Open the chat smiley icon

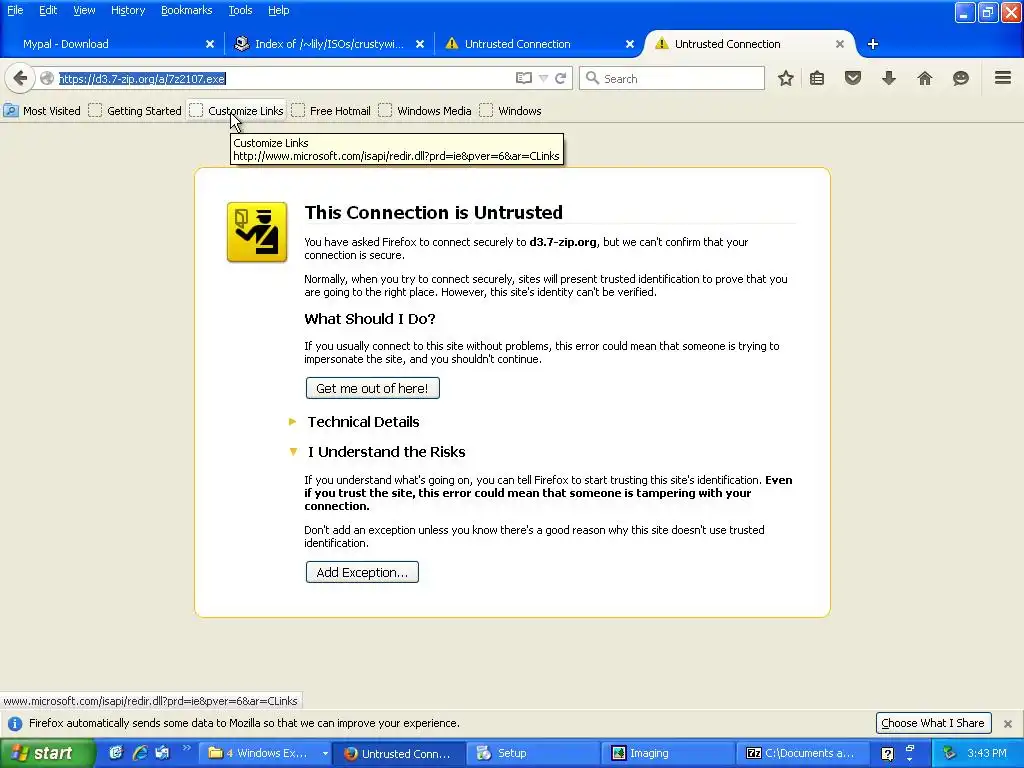961,78
